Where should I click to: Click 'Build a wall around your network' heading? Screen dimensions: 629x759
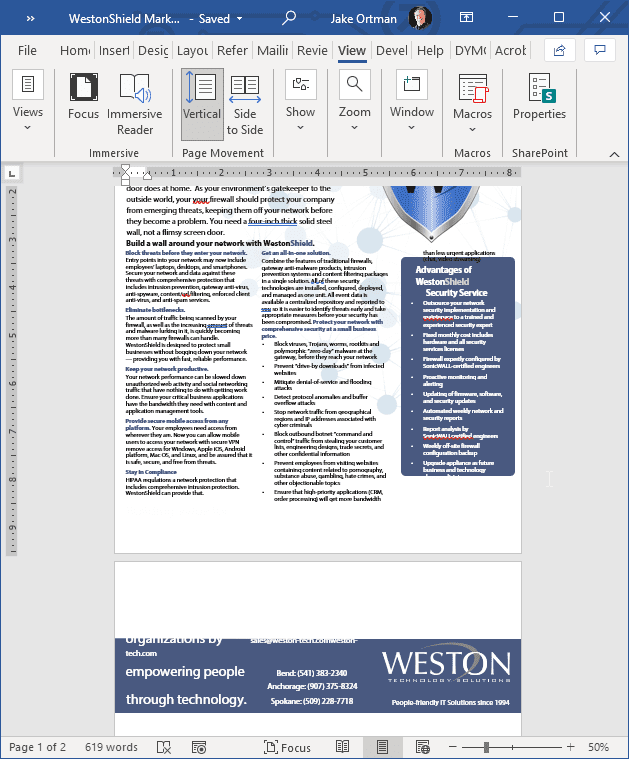[220, 243]
